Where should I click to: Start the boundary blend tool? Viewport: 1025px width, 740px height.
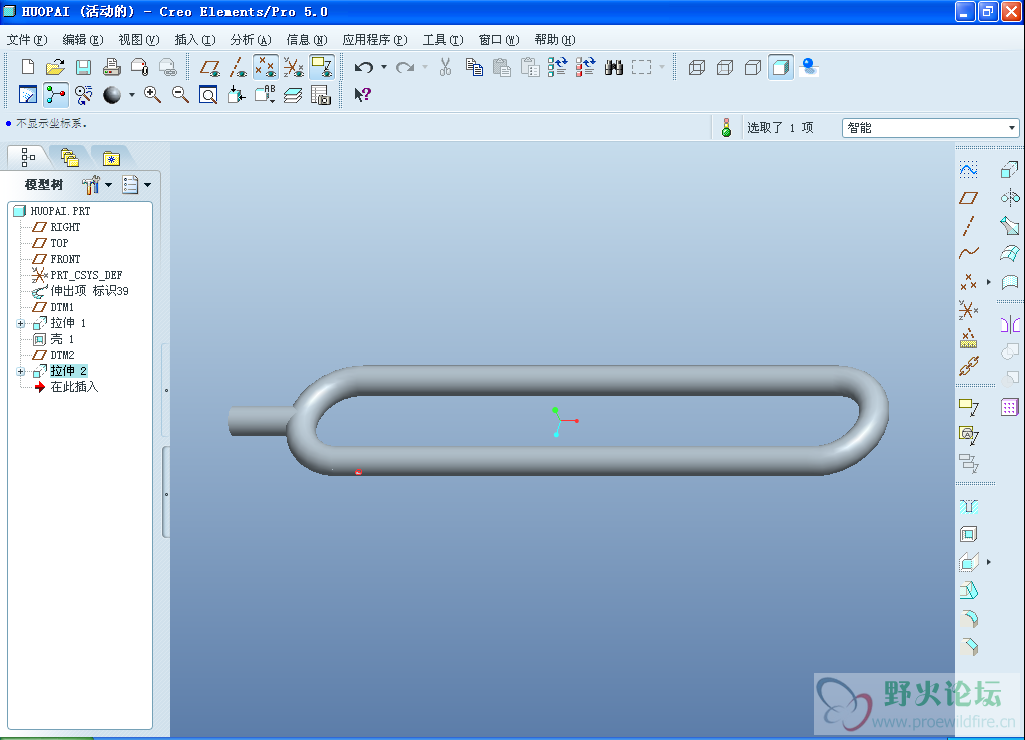click(1009, 254)
